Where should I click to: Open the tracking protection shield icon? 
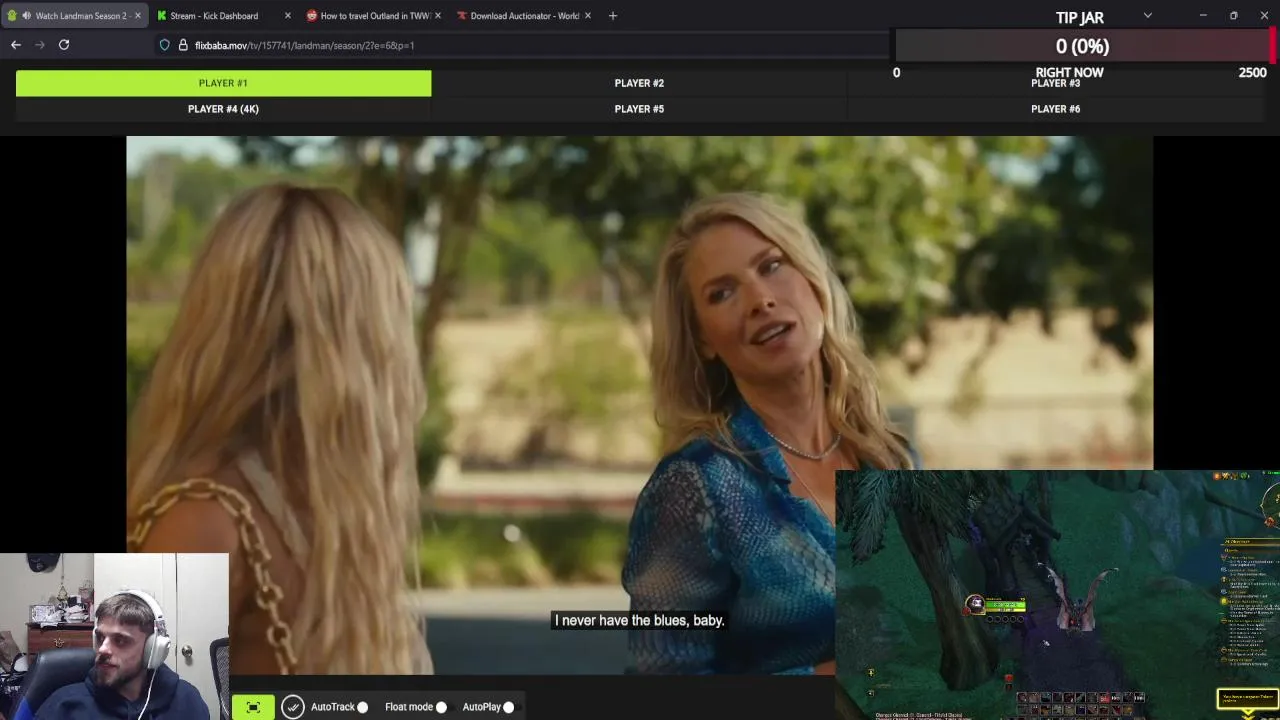[x=165, y=45]
